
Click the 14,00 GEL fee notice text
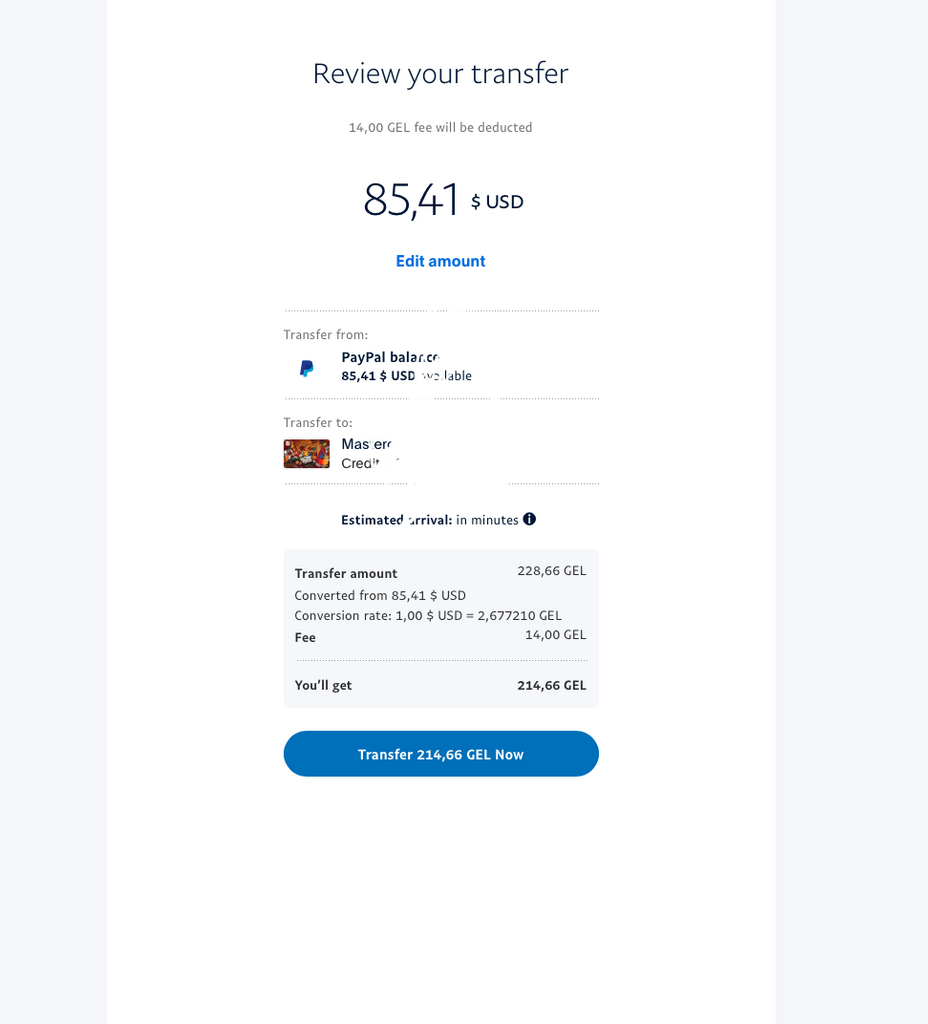[440, 127]
